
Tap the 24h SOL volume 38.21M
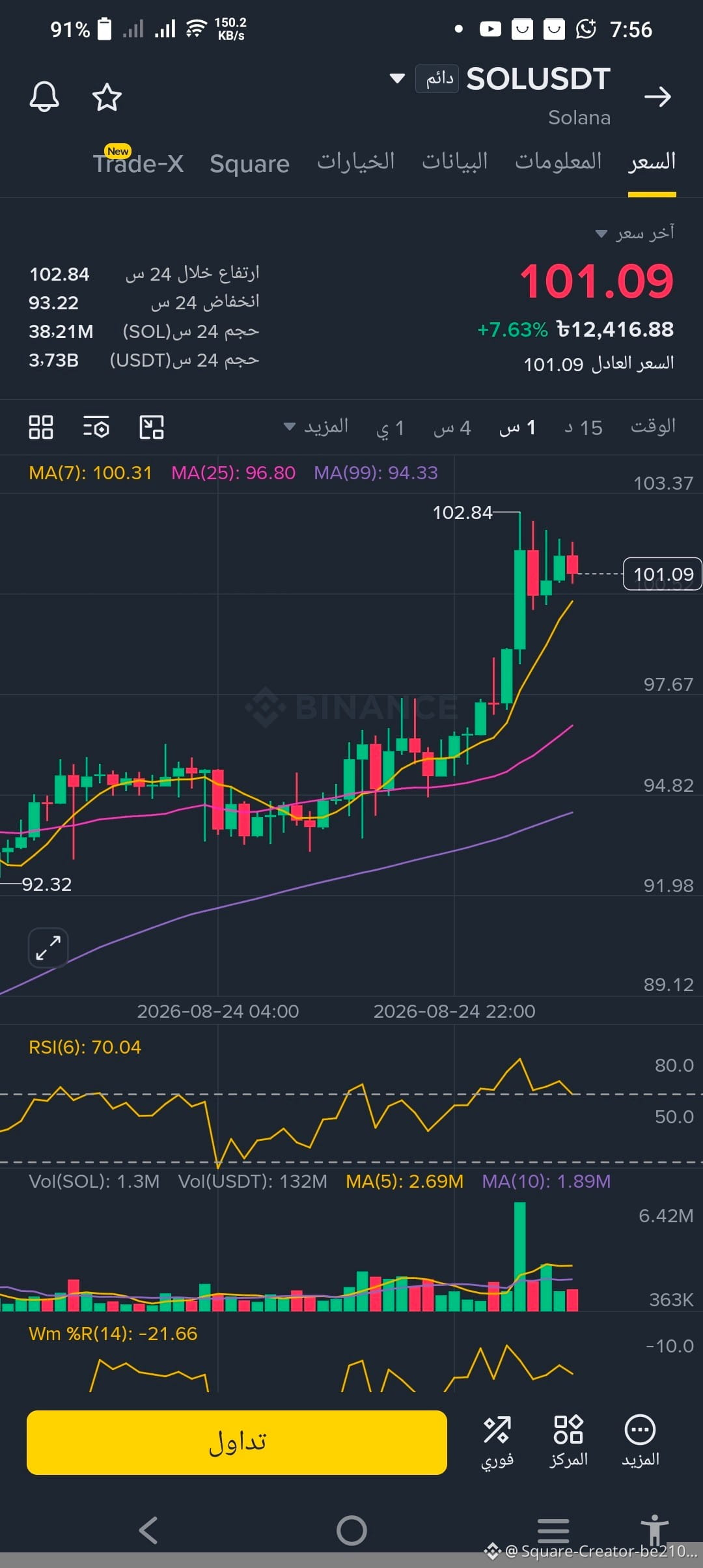[x=61, y=331]
